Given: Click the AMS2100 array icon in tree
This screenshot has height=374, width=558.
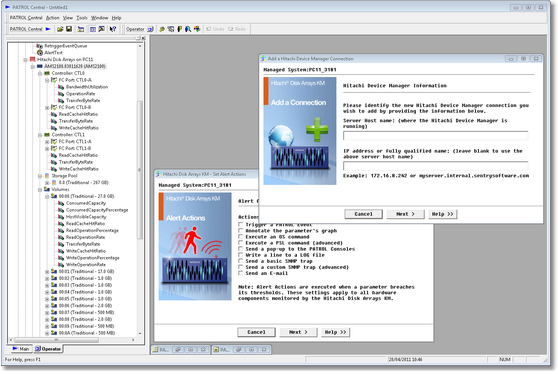Looking at the screenshot, I should pyautogui.click(x=40, y=66).
